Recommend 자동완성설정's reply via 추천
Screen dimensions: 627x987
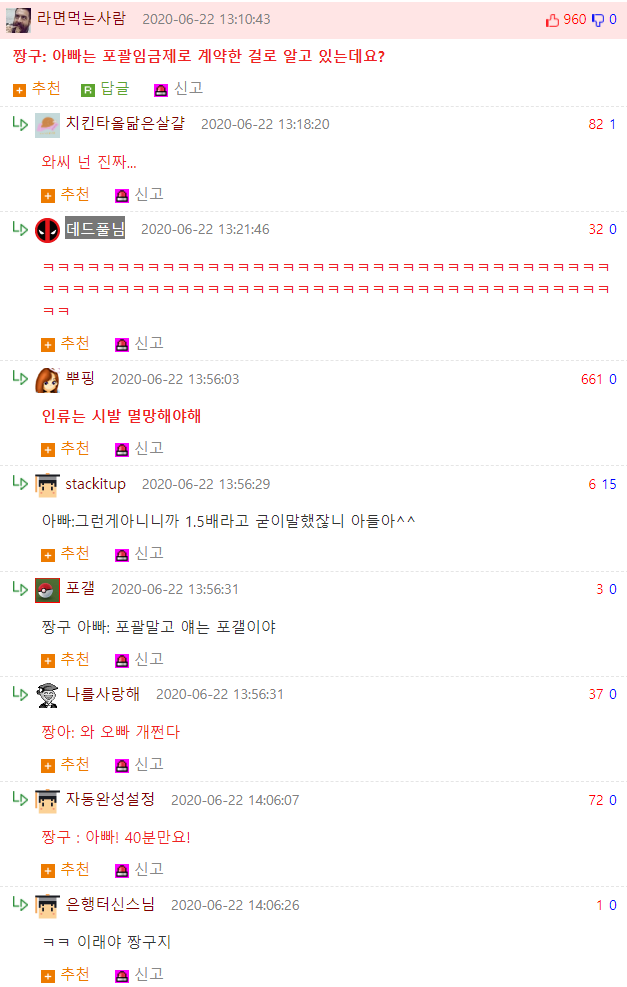point(65,869)
